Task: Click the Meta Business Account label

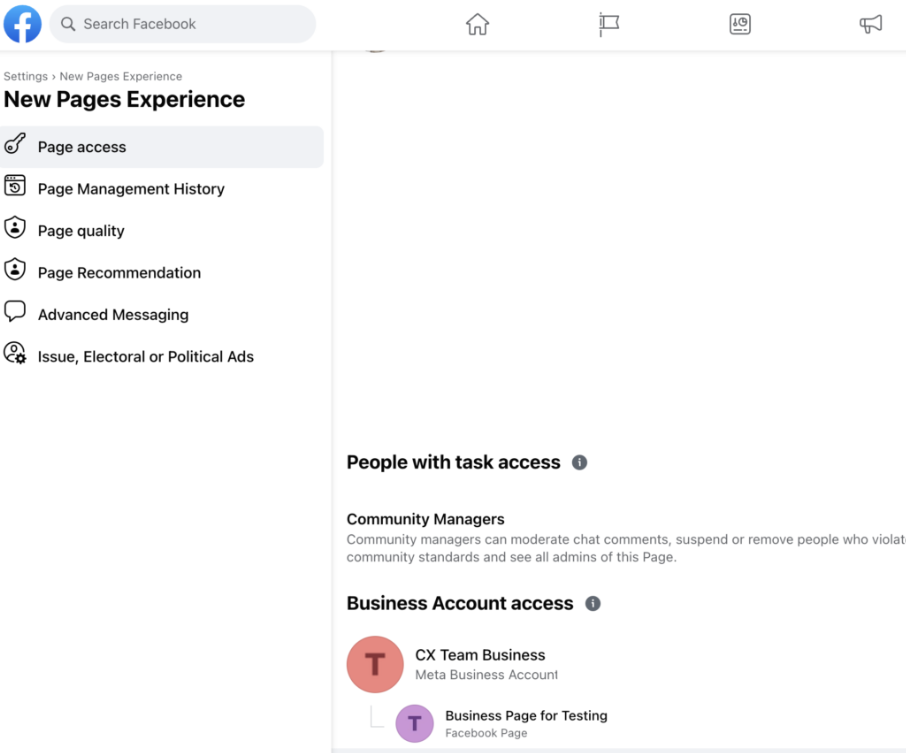Action: click(487, 675)
